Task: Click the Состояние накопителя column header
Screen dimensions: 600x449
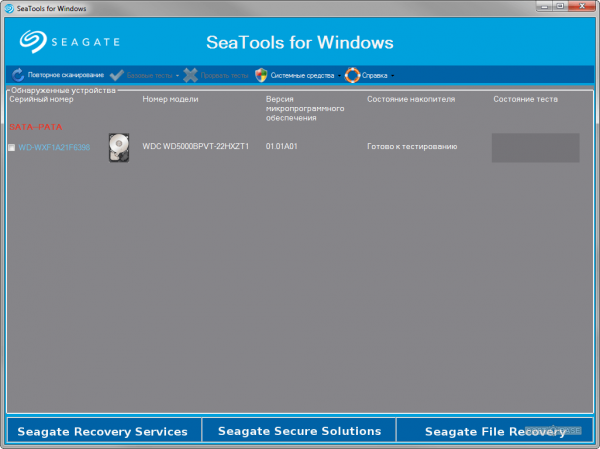Action: click(411, 99)
